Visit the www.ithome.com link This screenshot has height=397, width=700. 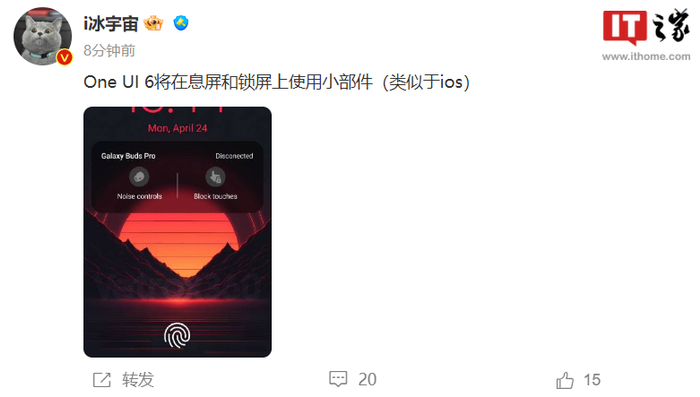pos(646,56)
